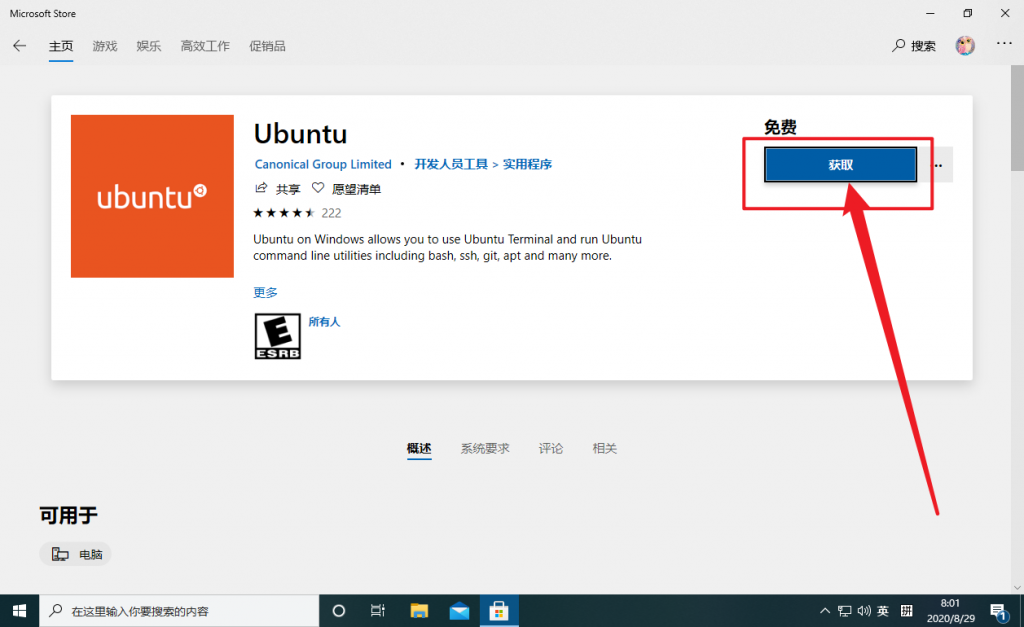This screenshot has height=627, width=1024.
Task: Click the ESRB Everyone rating icon
Action: [x=278, y=336]
